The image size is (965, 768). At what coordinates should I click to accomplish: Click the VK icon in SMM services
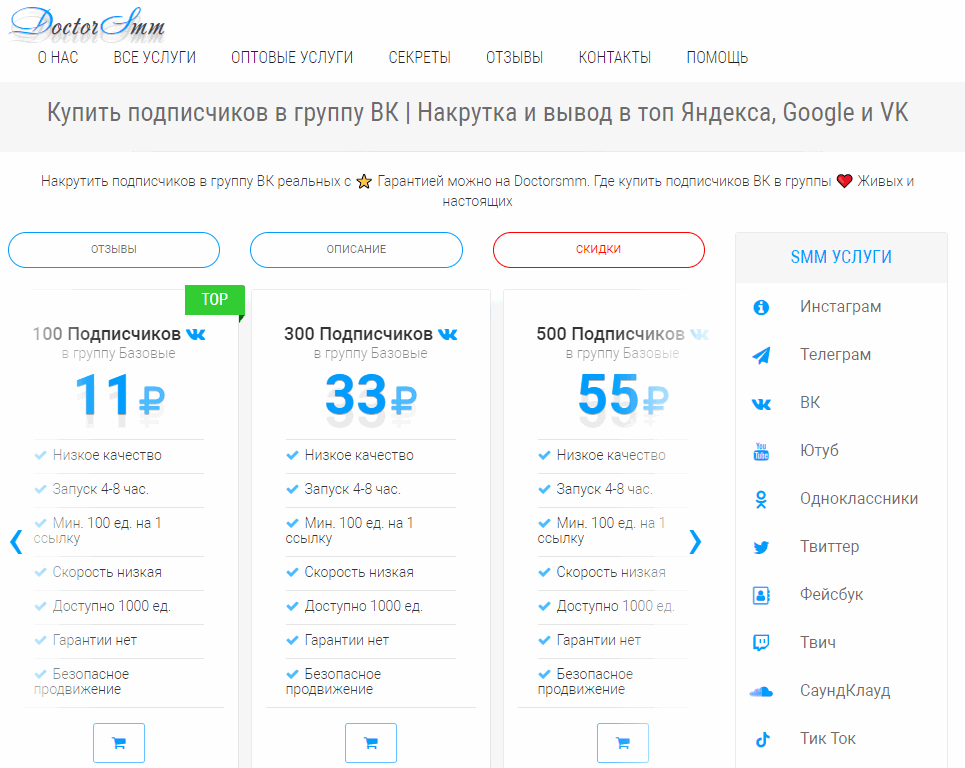[761, 404]
